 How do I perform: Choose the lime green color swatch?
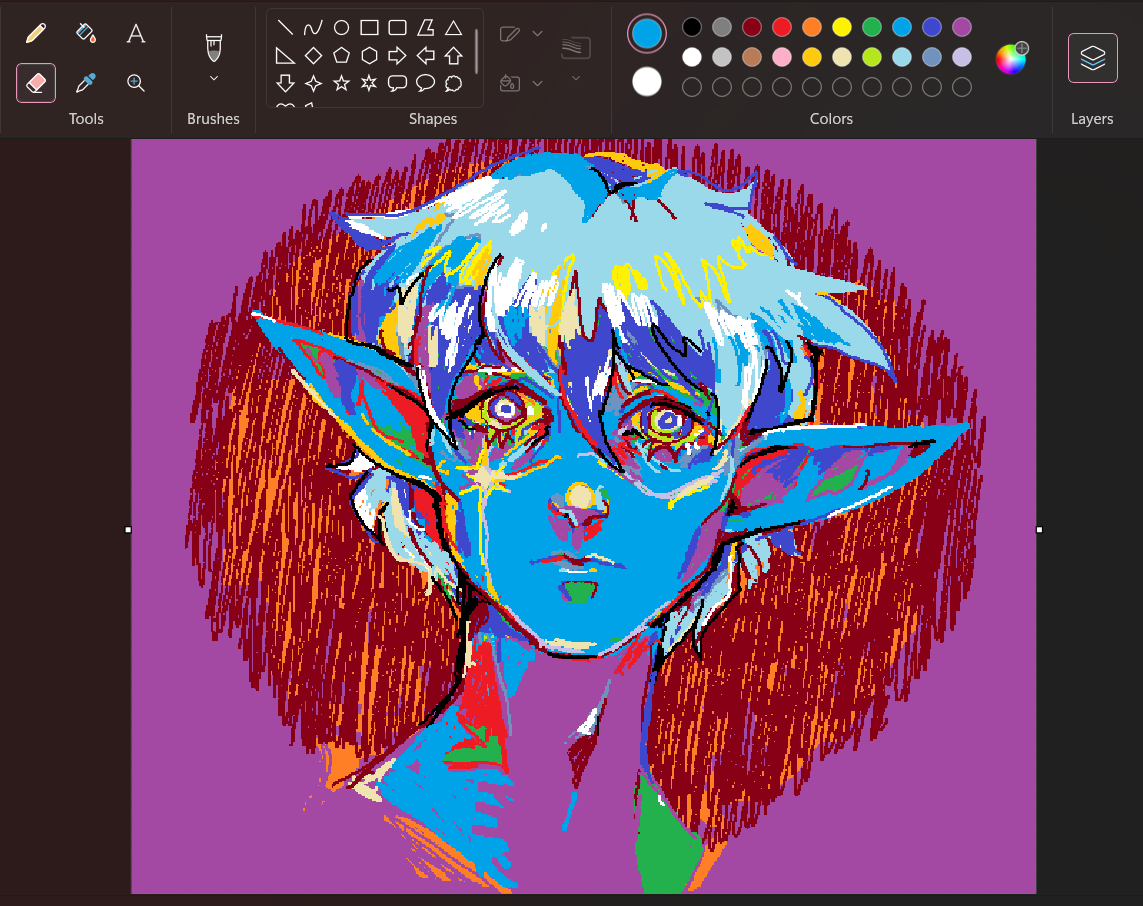(872, 57)
